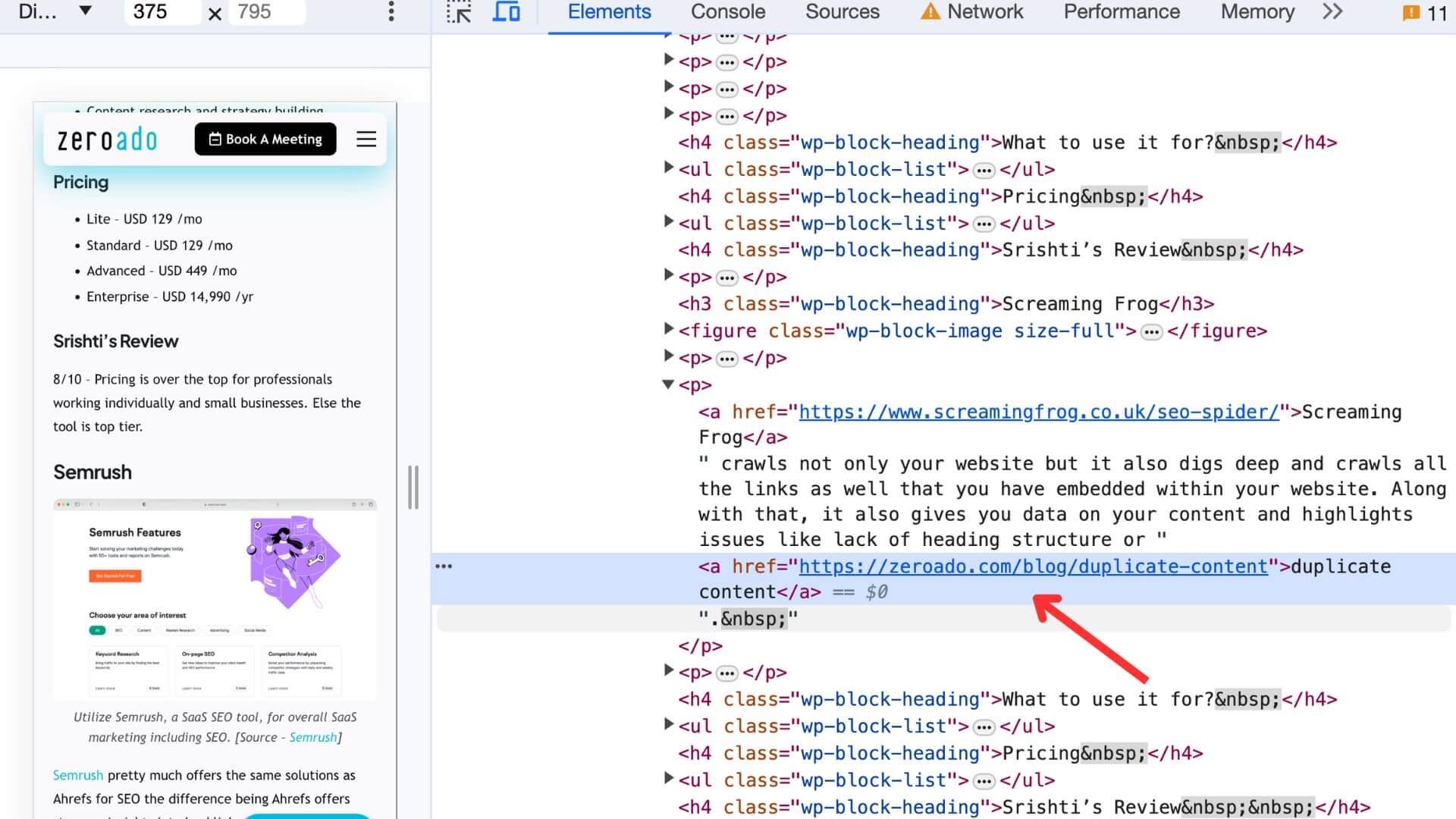Open the zeroado hamburger menu
This screenshot has height=819, width=1456.
(x=366, y=139)
